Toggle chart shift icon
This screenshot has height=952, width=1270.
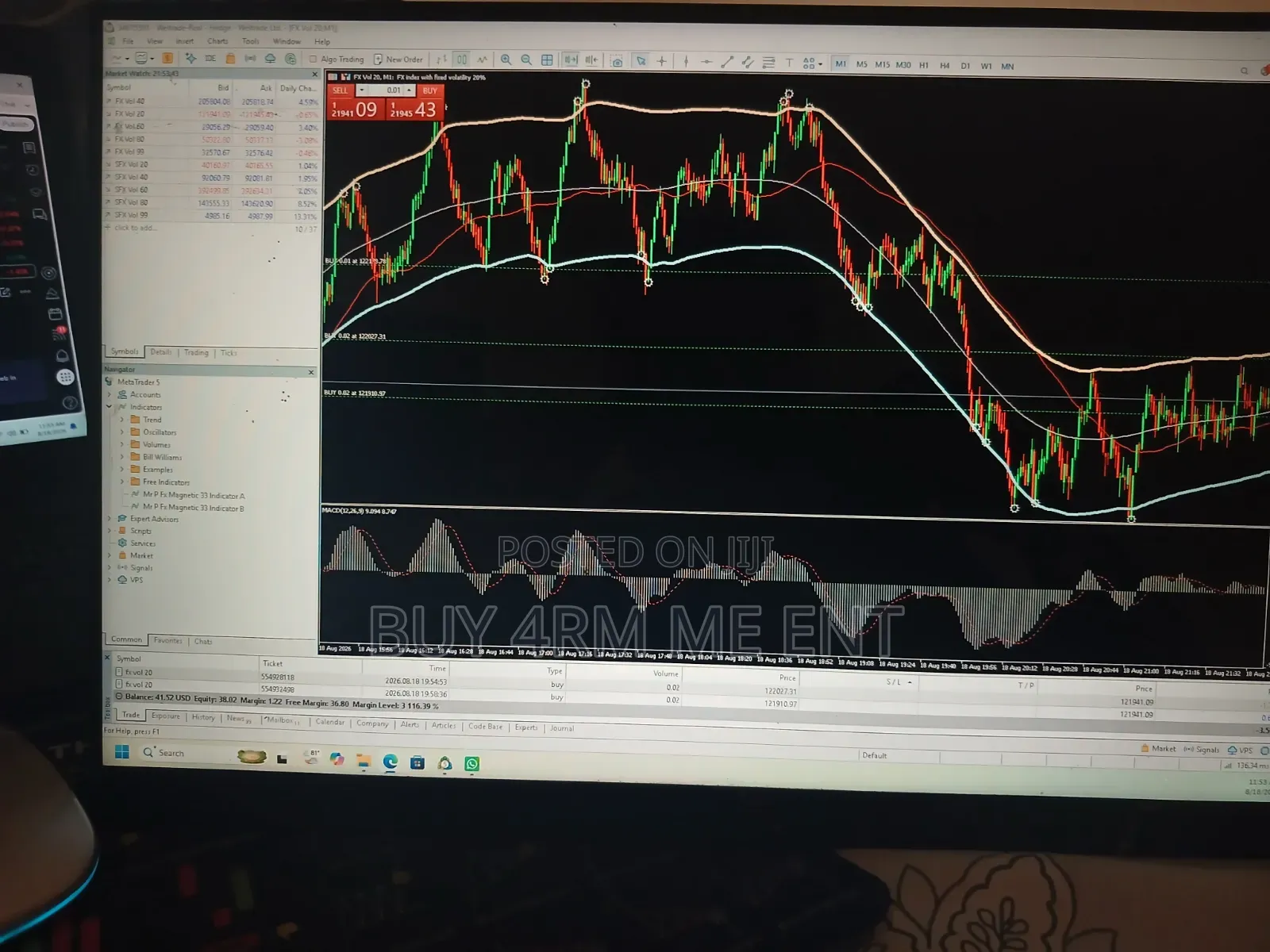pos(591,59)
